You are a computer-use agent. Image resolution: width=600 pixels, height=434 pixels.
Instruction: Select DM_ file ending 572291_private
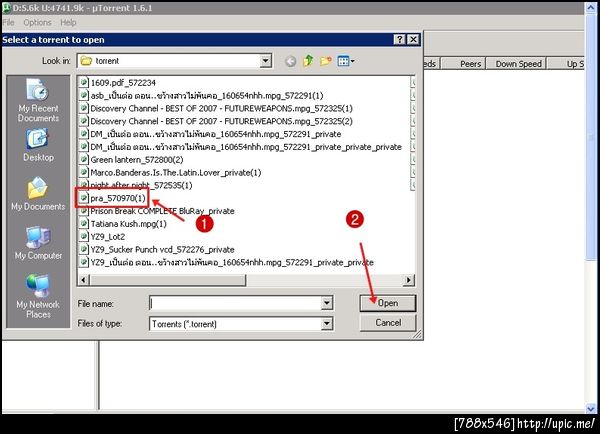coord(215,134)
